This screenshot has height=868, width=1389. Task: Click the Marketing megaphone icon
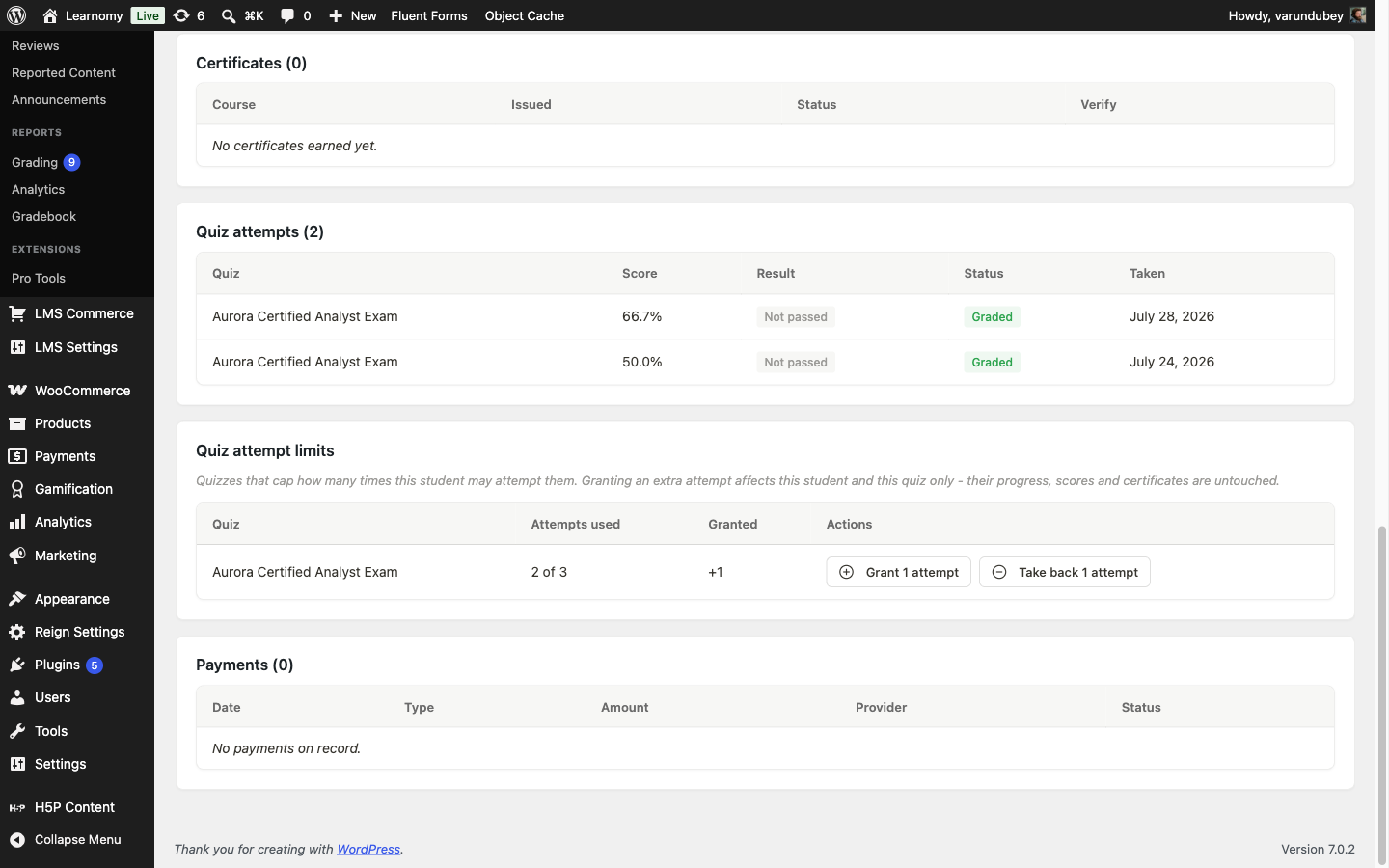[17, 556]
